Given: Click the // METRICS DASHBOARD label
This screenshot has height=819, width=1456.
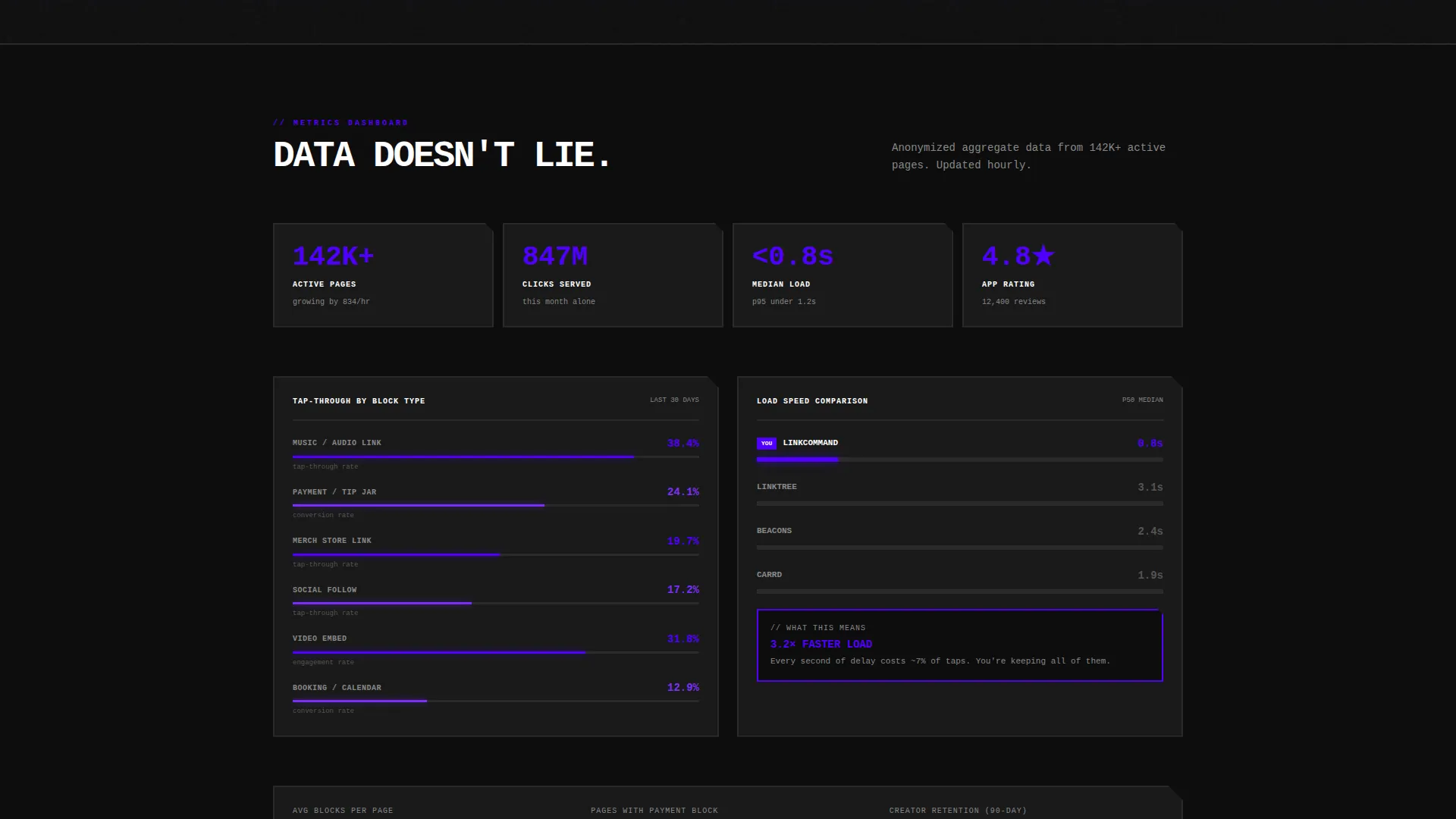Looking at the screenshot, I should (x=340, y=122).
